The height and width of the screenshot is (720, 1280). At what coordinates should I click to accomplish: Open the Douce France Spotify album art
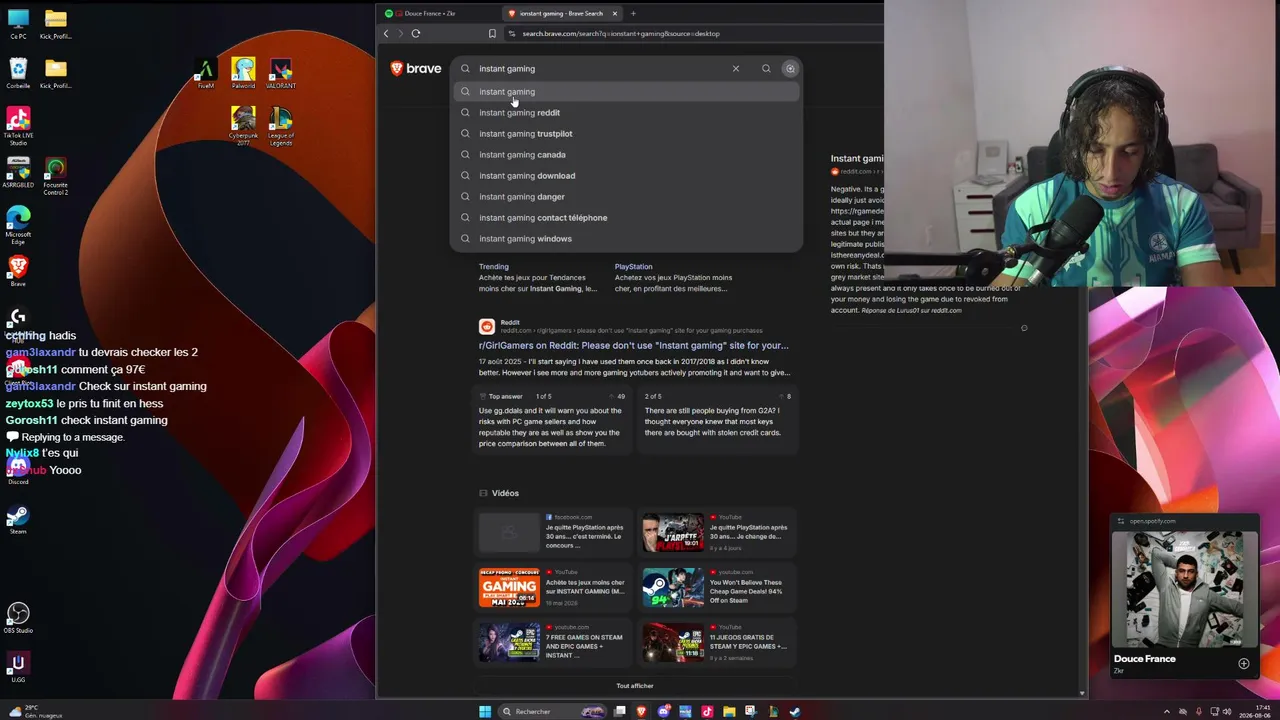[x=1185, y=589]
